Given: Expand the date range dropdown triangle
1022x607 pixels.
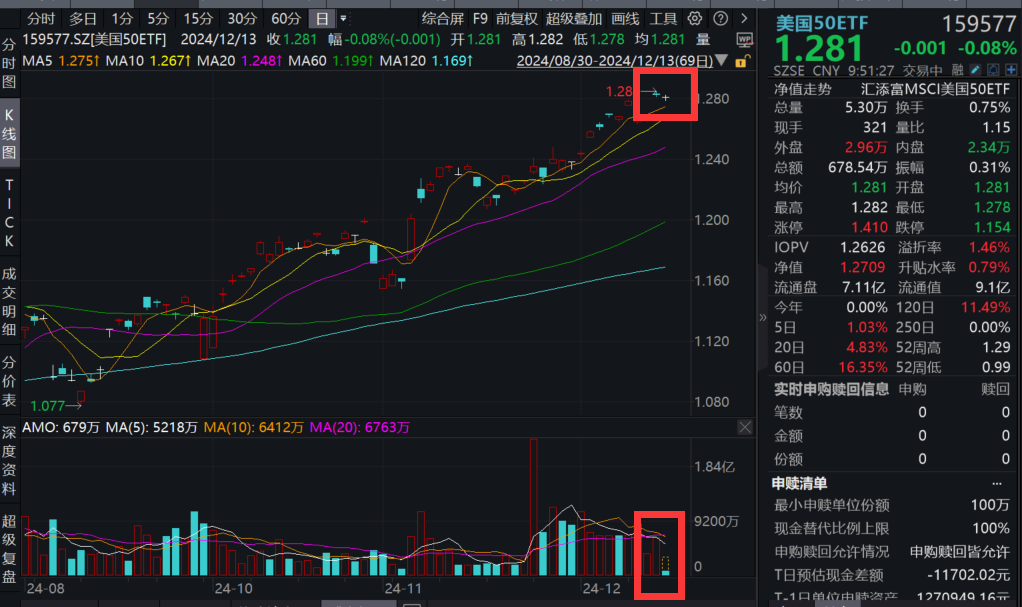Looking at the screenshot, I should coord(722,61).
